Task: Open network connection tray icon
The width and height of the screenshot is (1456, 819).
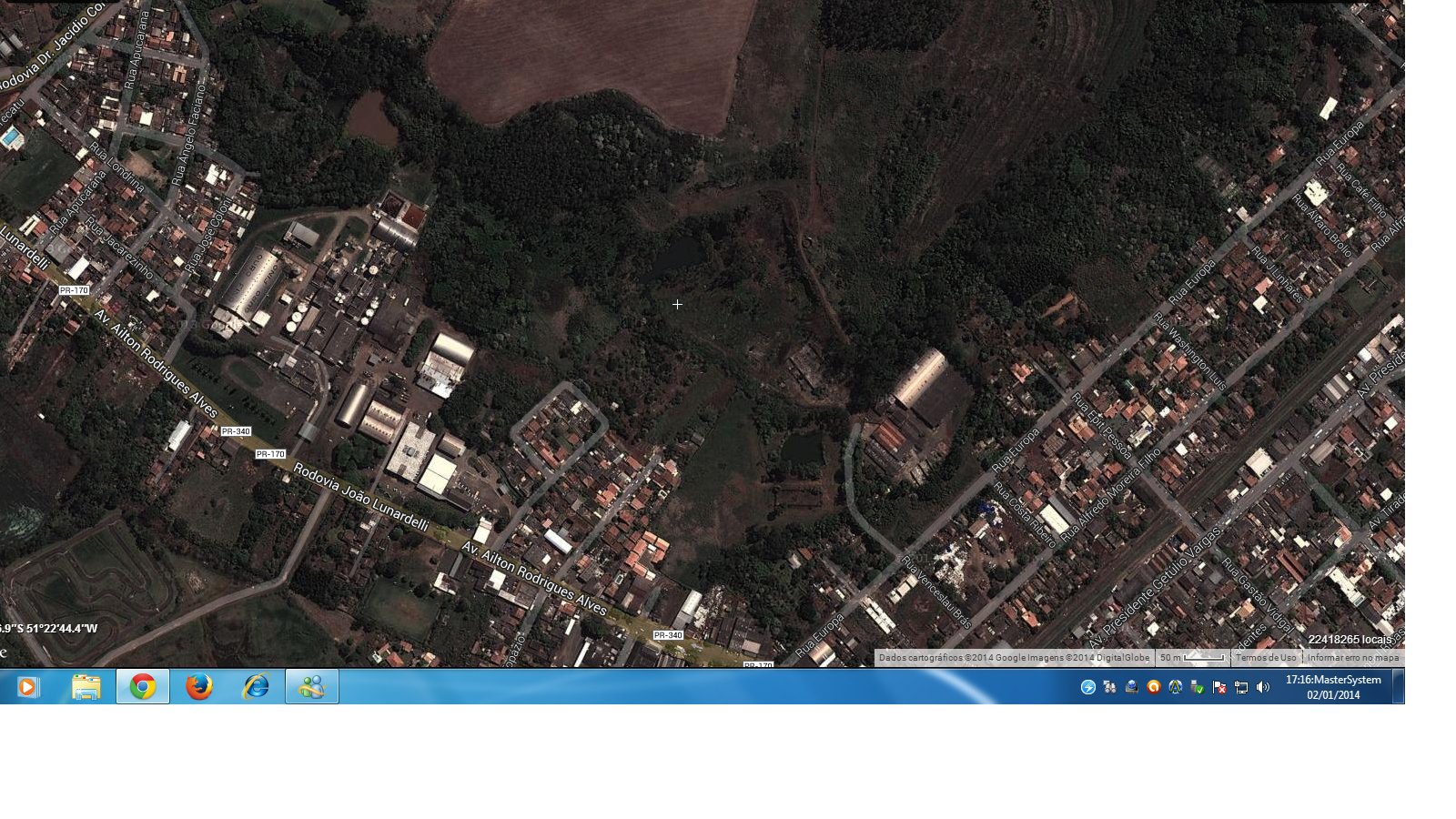Action: pos(1241,687)
